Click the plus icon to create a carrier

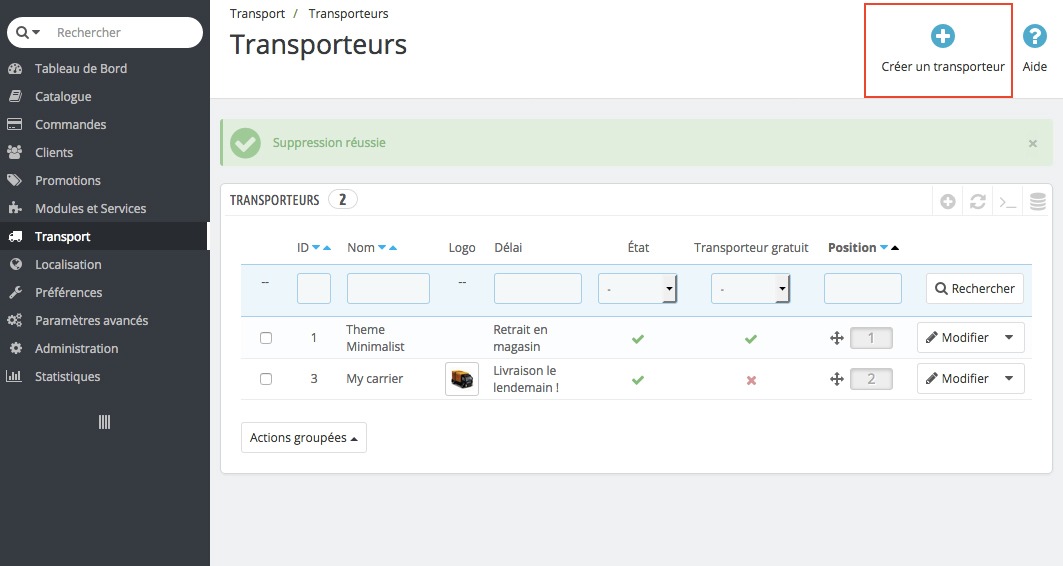(x=942, y=37)
